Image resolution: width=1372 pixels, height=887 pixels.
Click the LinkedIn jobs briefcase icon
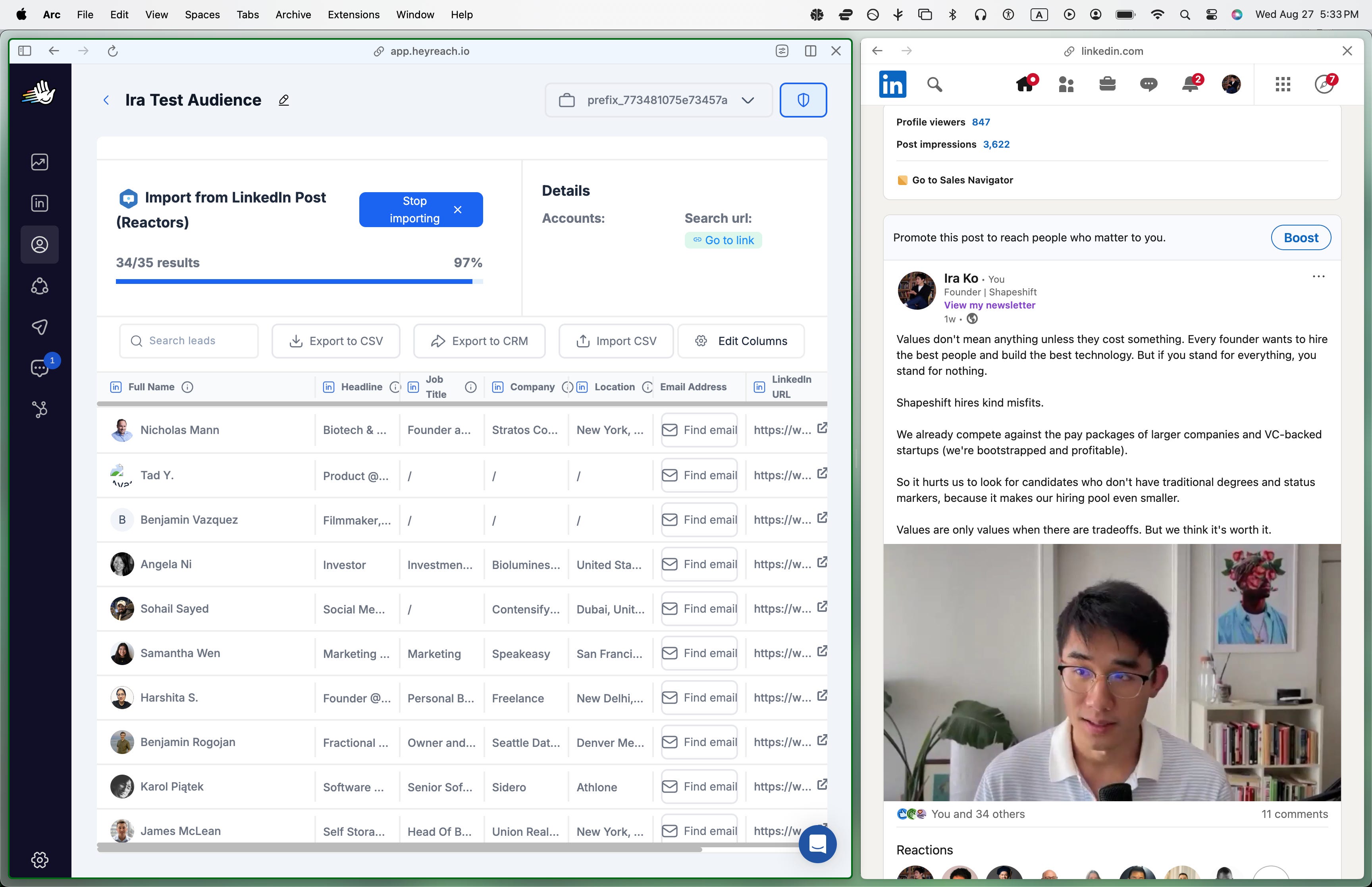pos(1106,85)
